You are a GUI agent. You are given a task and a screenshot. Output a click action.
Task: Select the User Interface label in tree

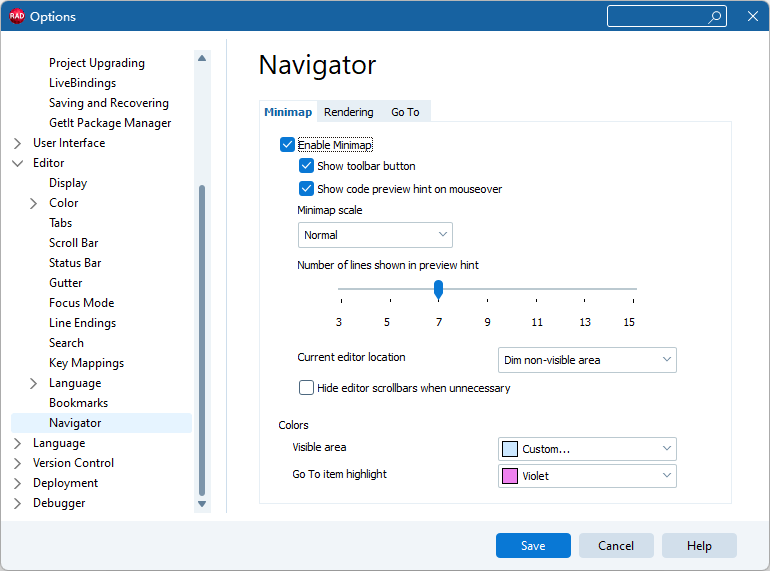69,143
